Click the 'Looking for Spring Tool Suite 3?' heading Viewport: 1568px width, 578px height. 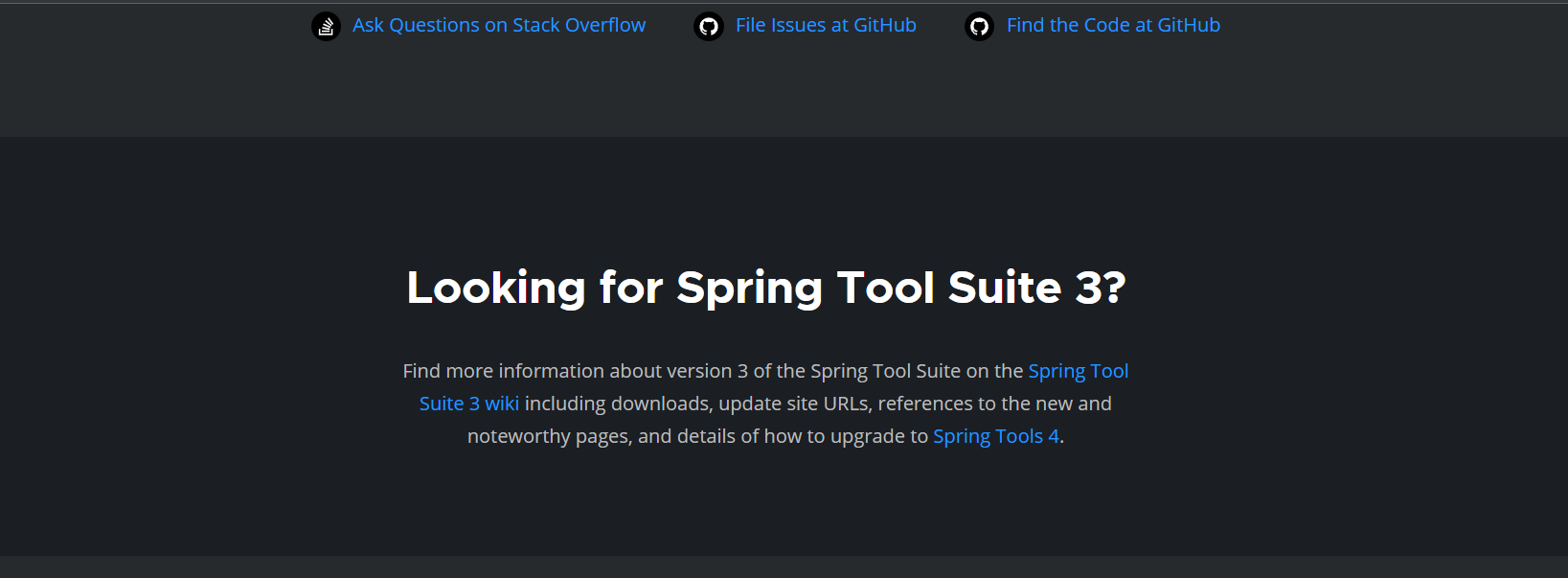[x=766, y=288]
